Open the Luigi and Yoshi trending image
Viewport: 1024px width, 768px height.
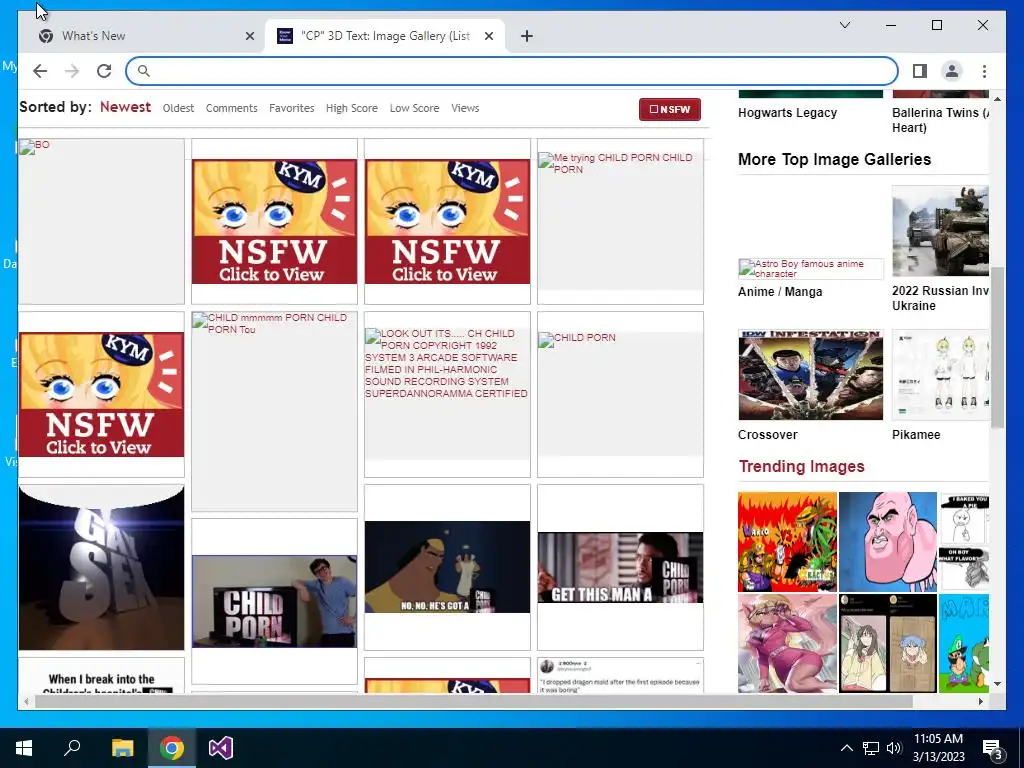pyautogui.click(x=964, y=643)
